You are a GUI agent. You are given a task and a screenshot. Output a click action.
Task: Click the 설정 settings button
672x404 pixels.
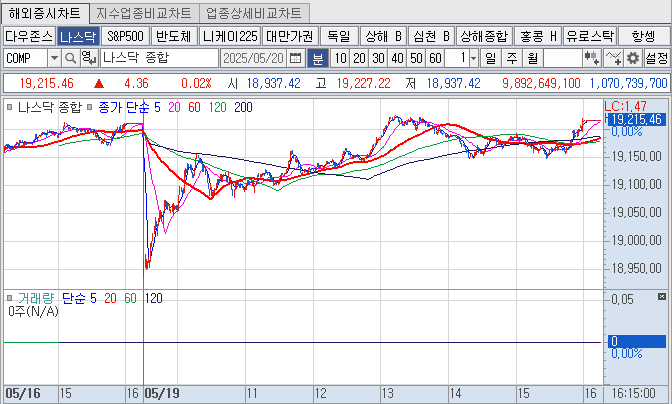[x=656, y=58]
